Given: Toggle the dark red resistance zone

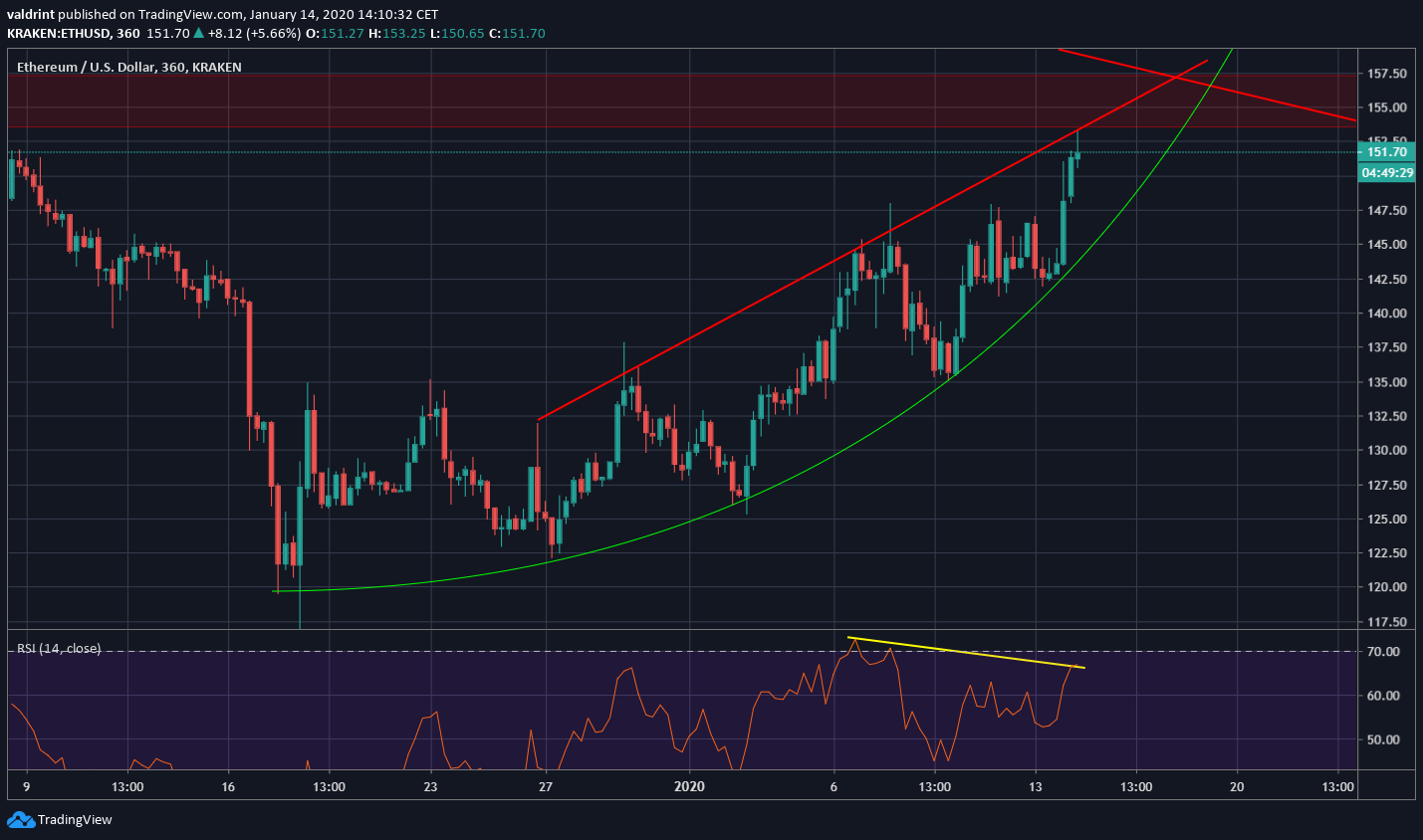Looking at the screenshot, I should (398, 100).
